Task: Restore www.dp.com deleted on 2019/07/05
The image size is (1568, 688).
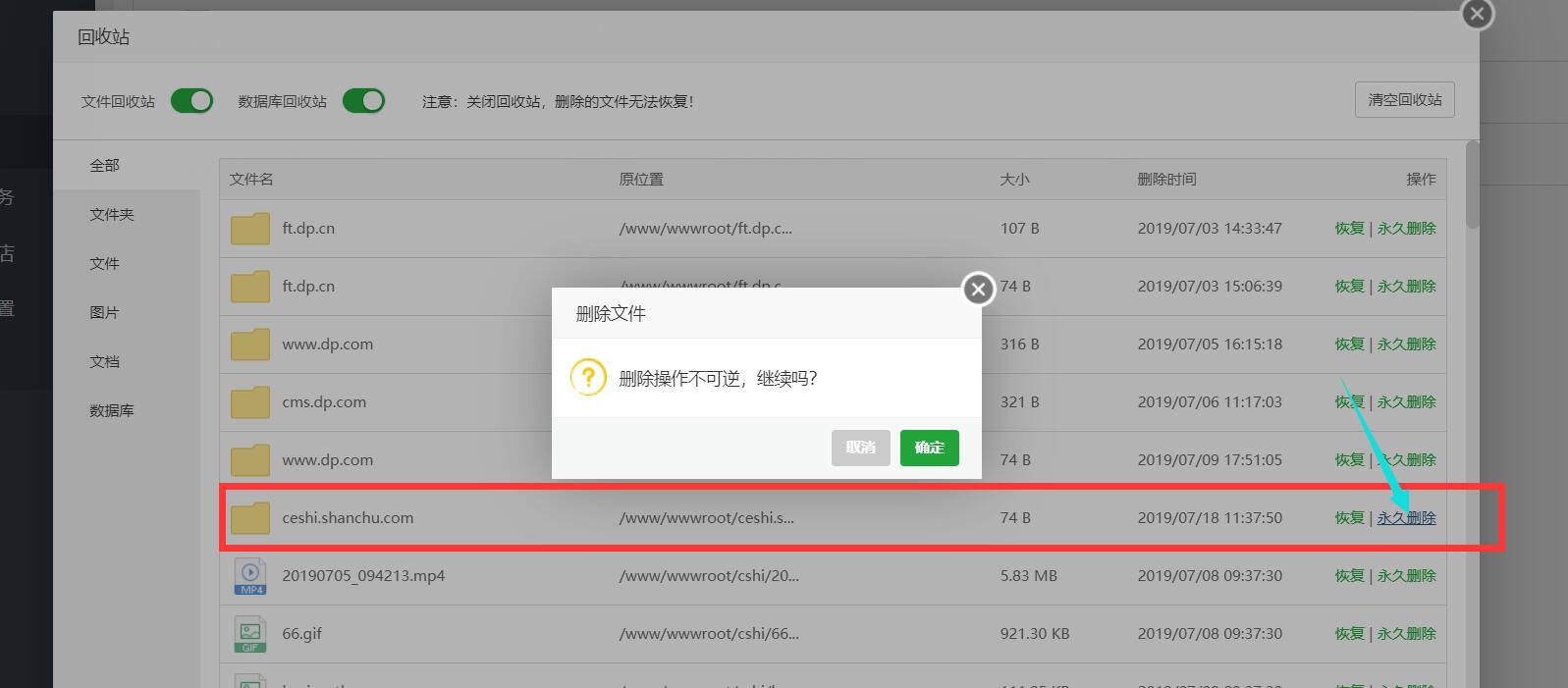Action: [1349, 344]
